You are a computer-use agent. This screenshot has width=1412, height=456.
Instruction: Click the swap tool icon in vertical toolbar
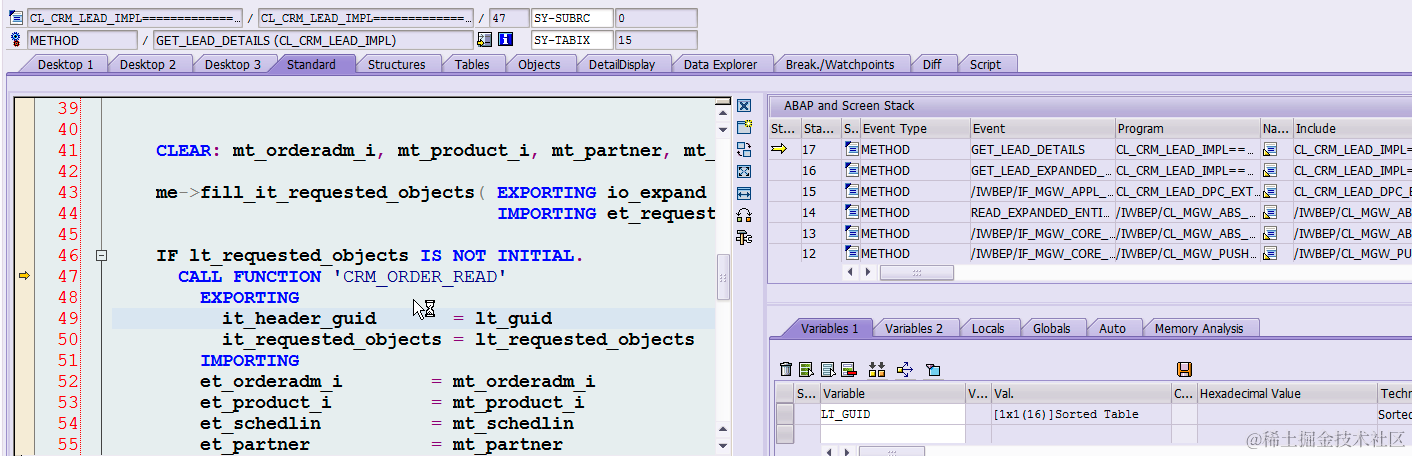743,150
